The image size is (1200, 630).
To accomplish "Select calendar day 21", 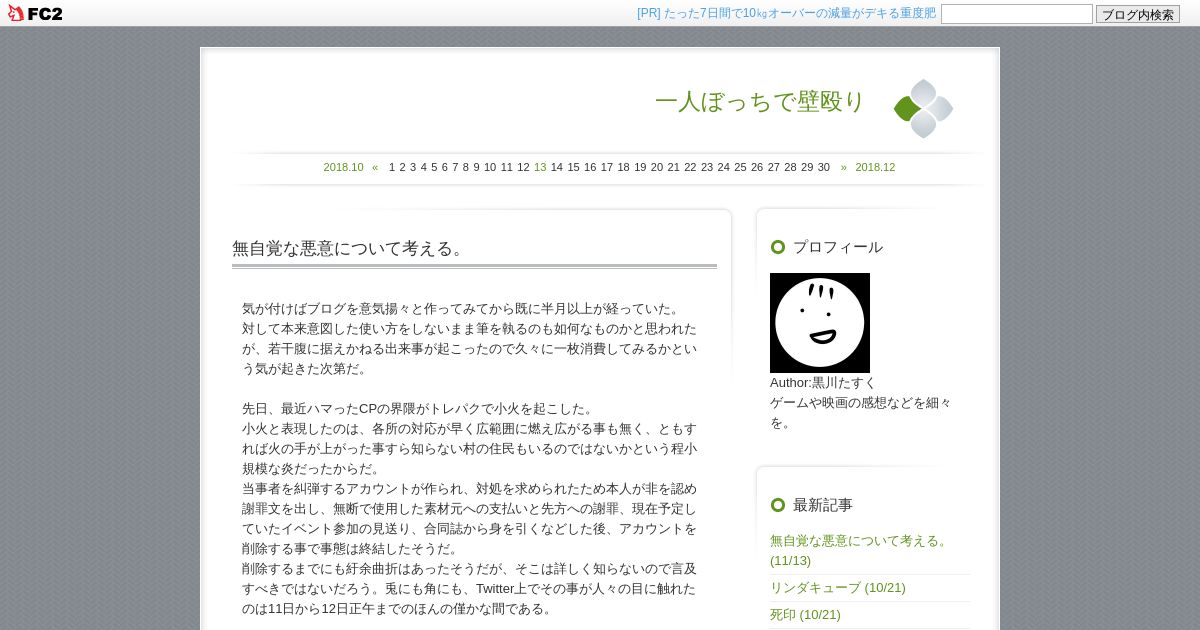I will (673, 167).
